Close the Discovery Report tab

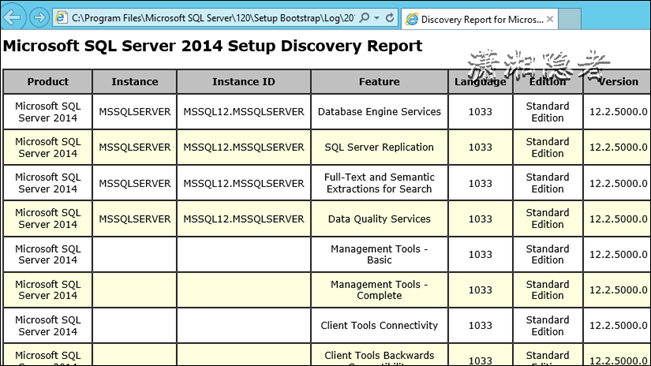550,19
